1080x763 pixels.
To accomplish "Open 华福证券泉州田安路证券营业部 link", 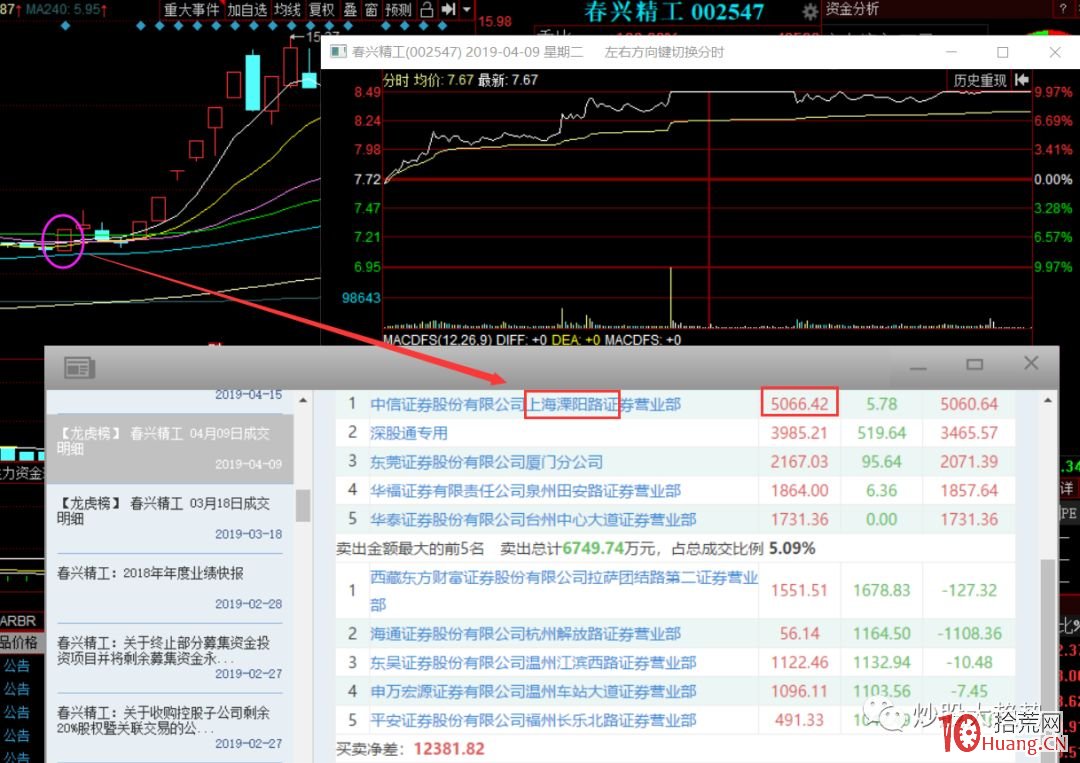I will click(x=526, y=491).
